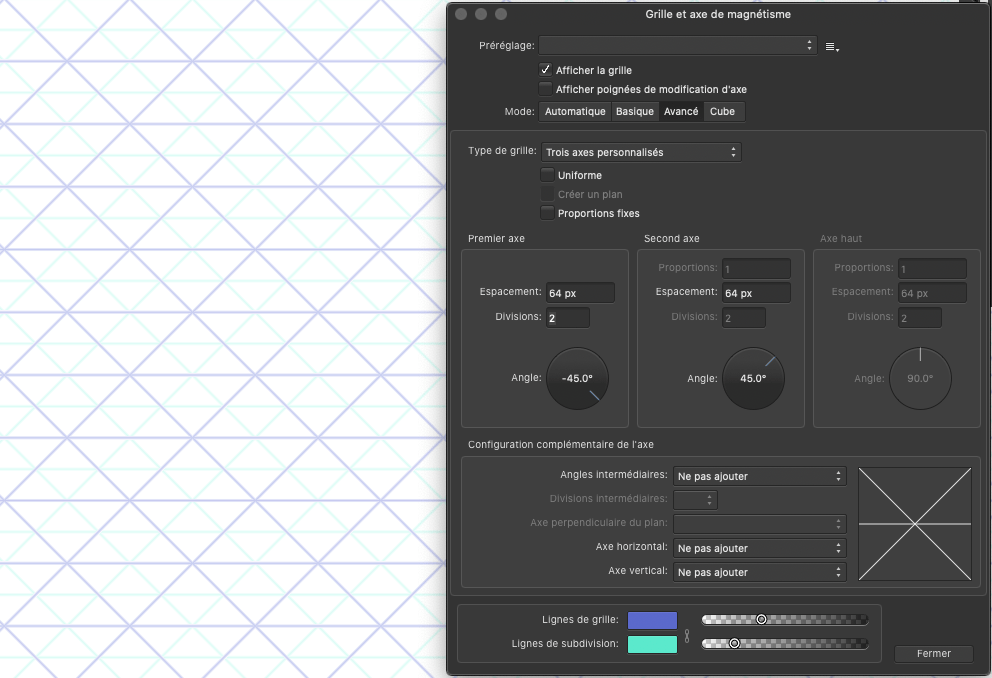Switch Mode to Cube
This screenshot has height=678, width=992.
pyautogui.click(x=723, y=111)
